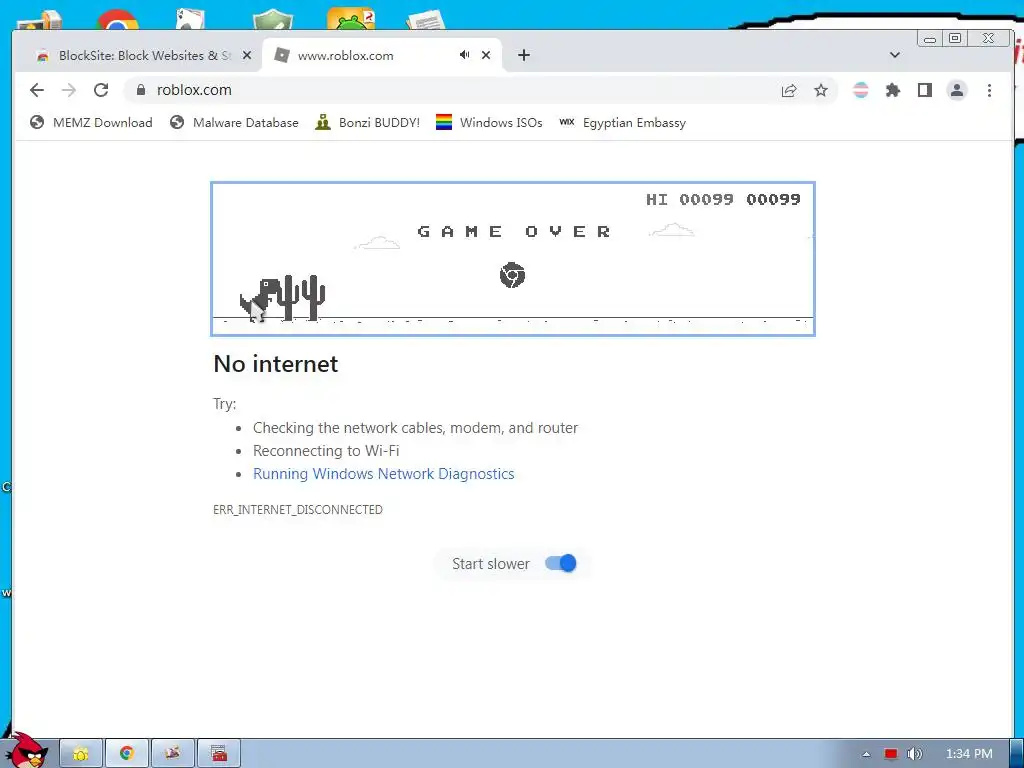Open the green pig desktop icon
Image resolution: width=1024 pixels, height=768 pixels.
351,19
